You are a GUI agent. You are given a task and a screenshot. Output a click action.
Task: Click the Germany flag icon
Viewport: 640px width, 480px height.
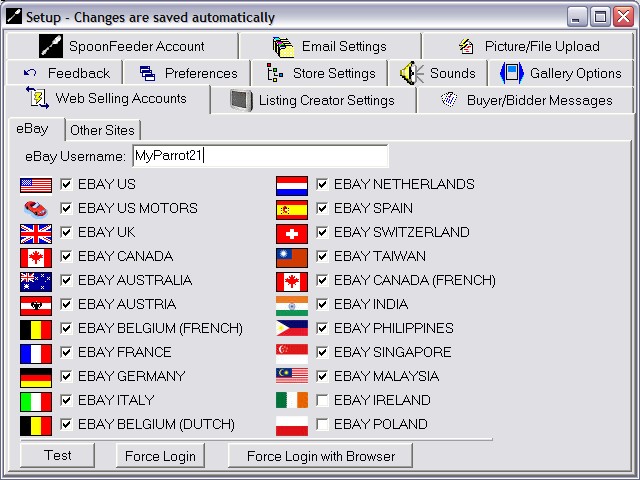(36, 378)
